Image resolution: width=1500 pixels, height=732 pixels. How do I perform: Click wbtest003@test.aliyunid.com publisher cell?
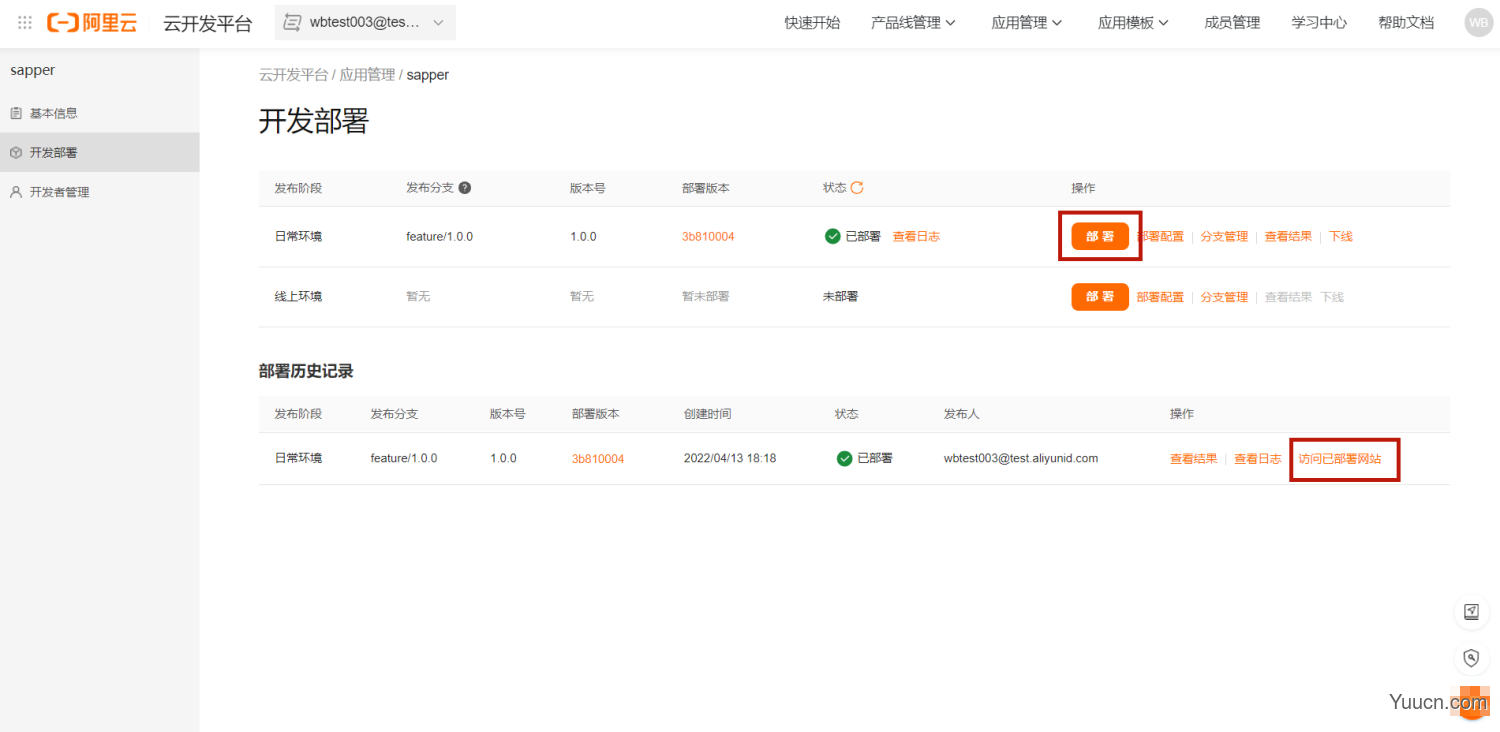[x=1021, y=459]
